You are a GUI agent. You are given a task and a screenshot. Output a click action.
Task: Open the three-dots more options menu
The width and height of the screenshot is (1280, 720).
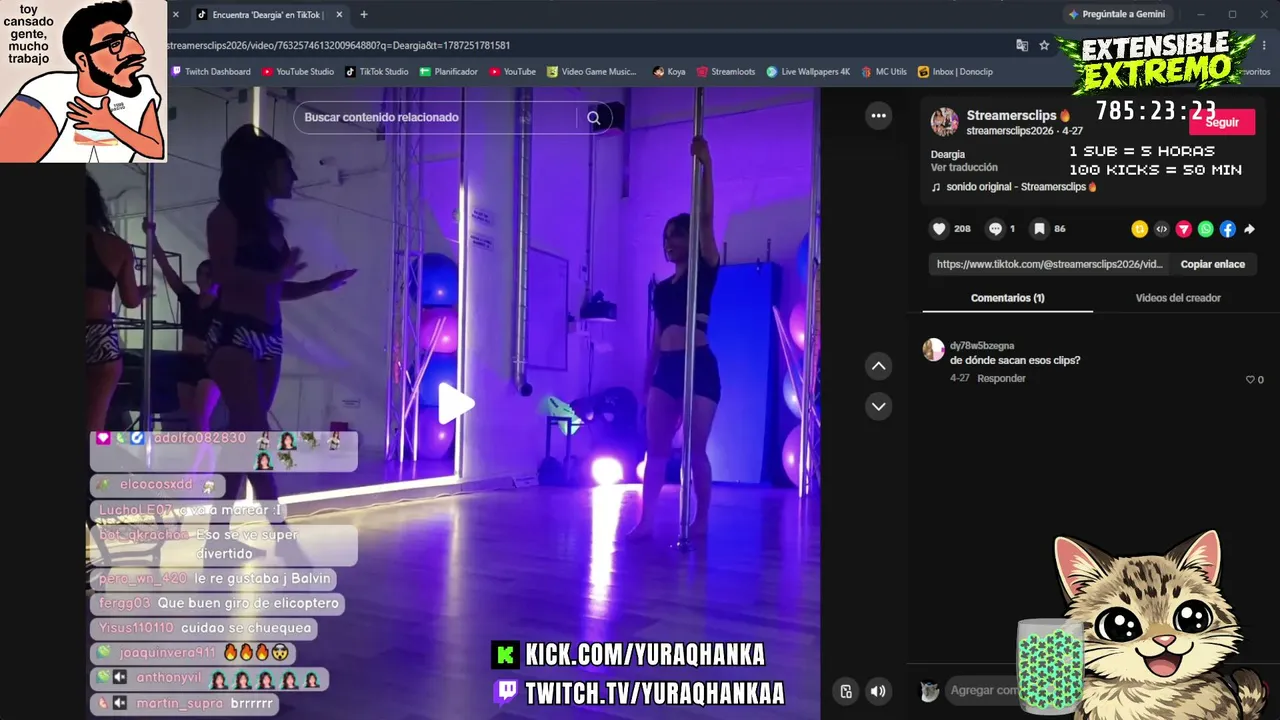(878, 116)
